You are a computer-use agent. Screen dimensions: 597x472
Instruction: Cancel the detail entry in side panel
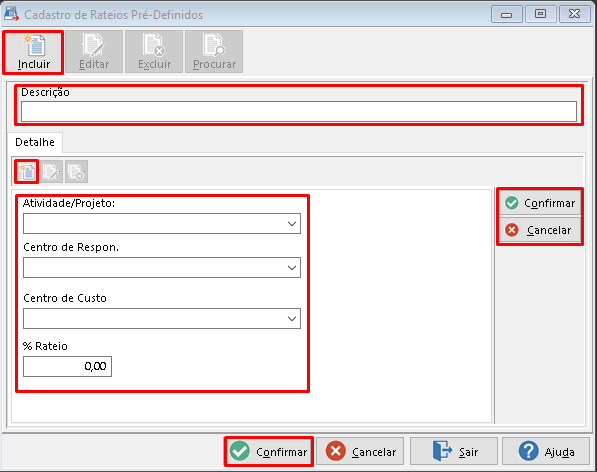540,230
